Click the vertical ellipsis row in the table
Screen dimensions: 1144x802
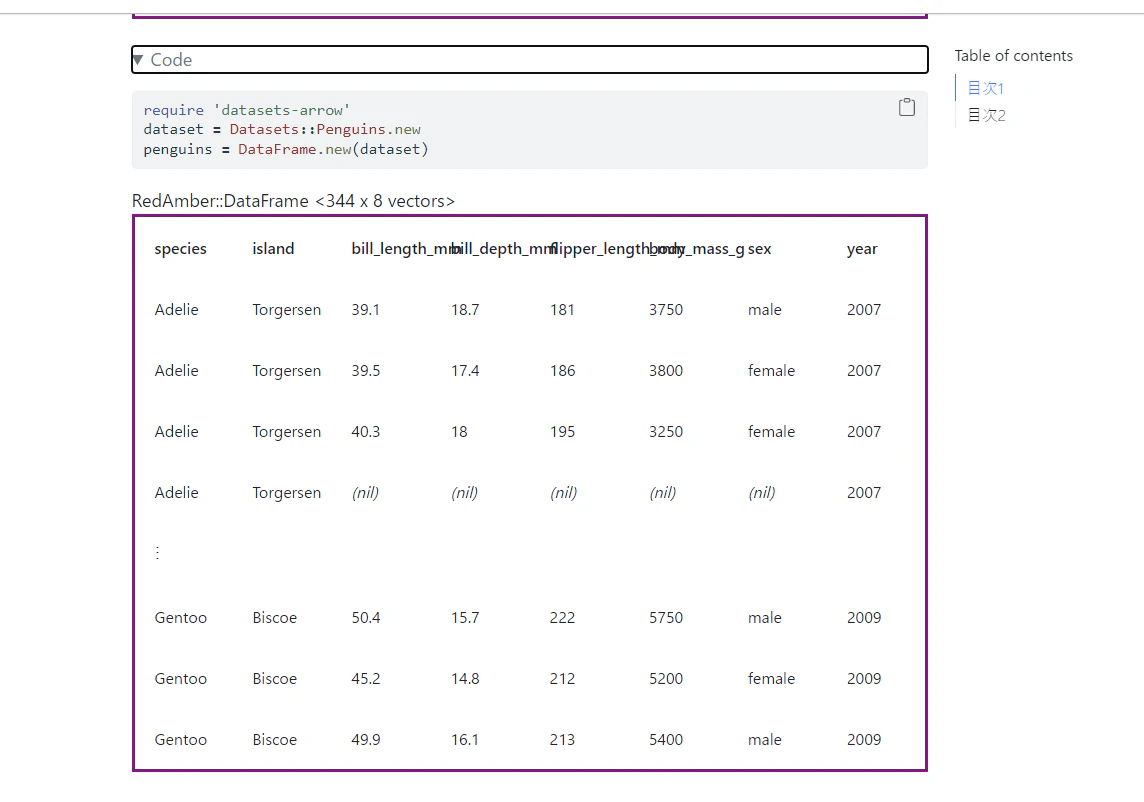pos(157,553)
